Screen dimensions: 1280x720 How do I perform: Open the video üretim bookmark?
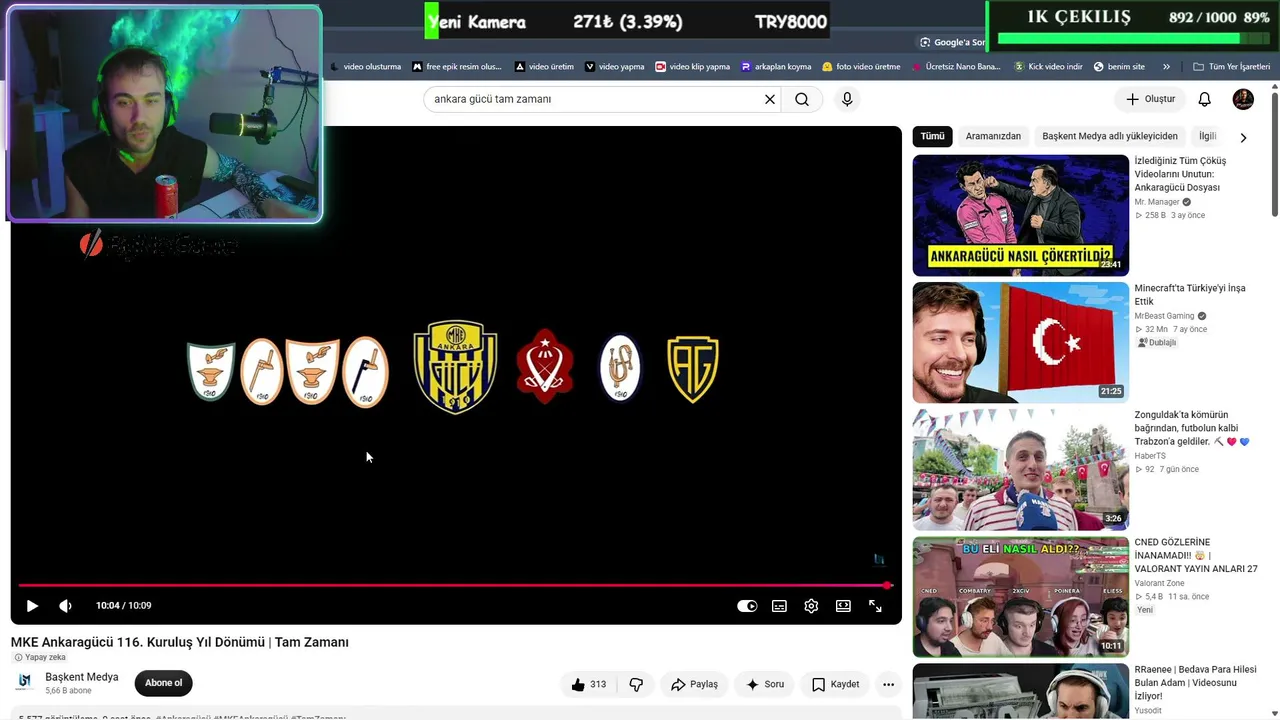[544, 67]
